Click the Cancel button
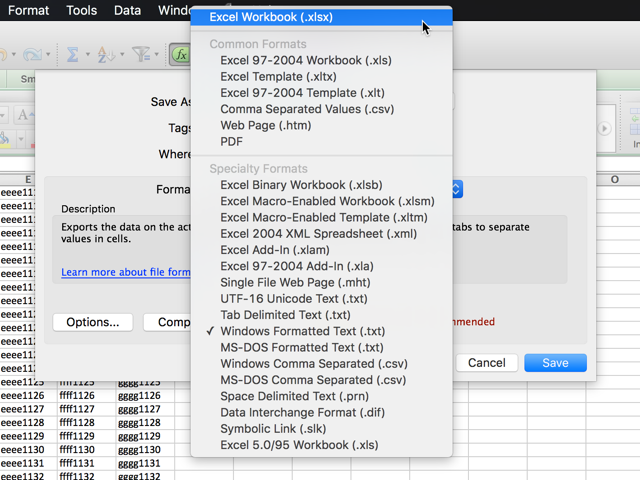Screen dimensions: 640x480 [487, 363]
